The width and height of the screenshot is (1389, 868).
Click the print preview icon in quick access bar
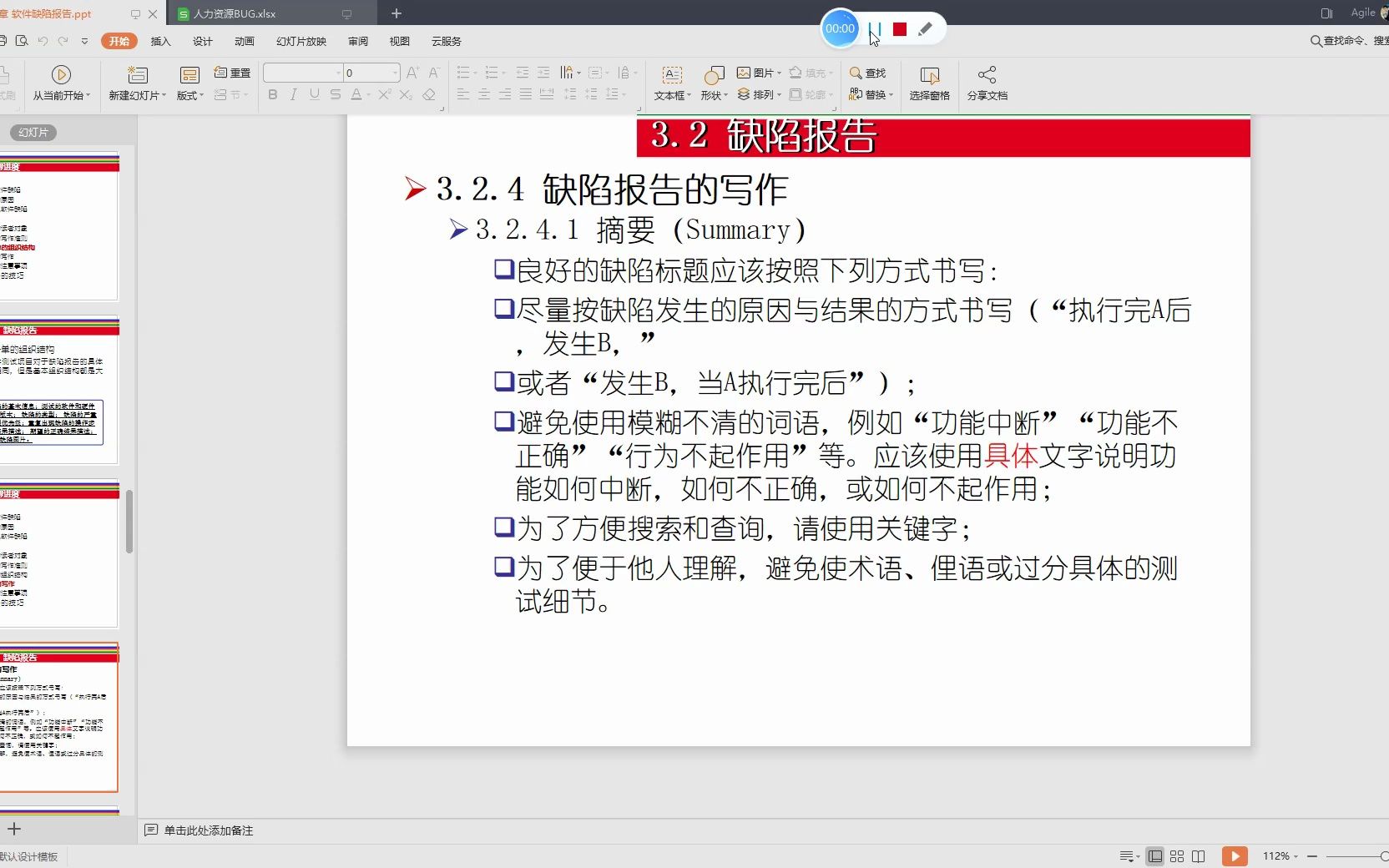(x=22, y=41)
